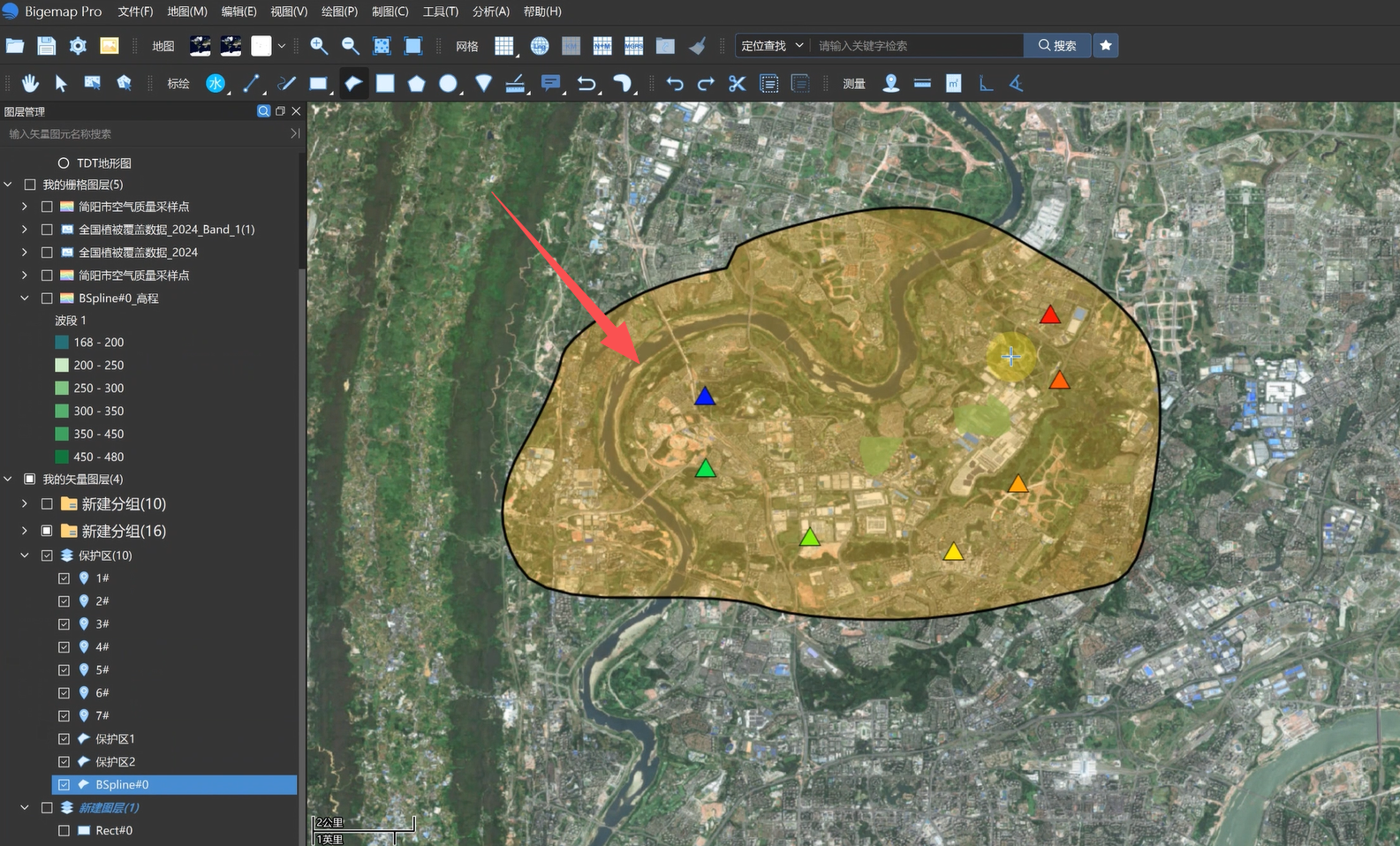Screen dimensions: 1400x846
Task: Select the line drawing tool
Action: pyautogui.click(x=252, y=83)
